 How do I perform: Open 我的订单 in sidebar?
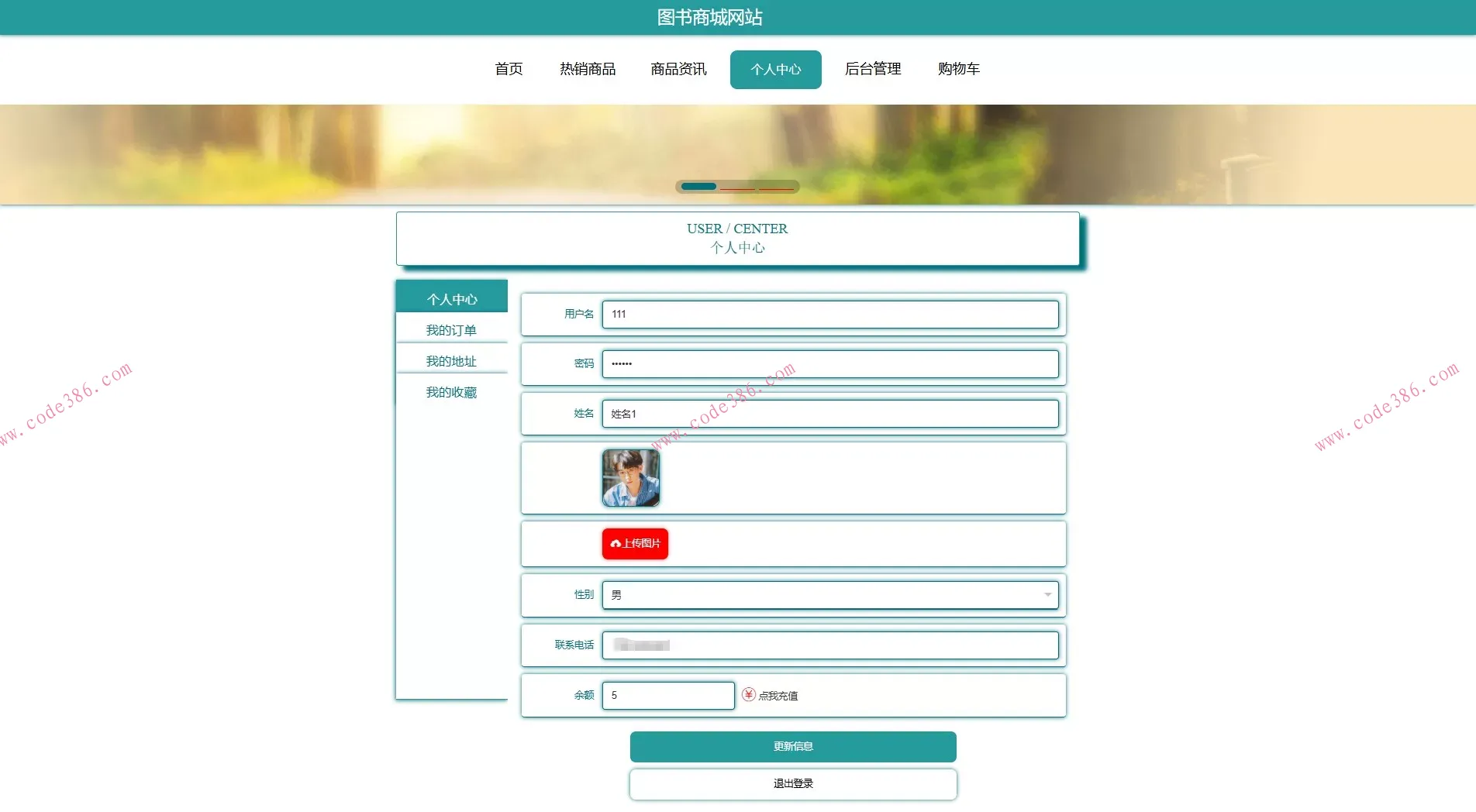pos(451,330)
